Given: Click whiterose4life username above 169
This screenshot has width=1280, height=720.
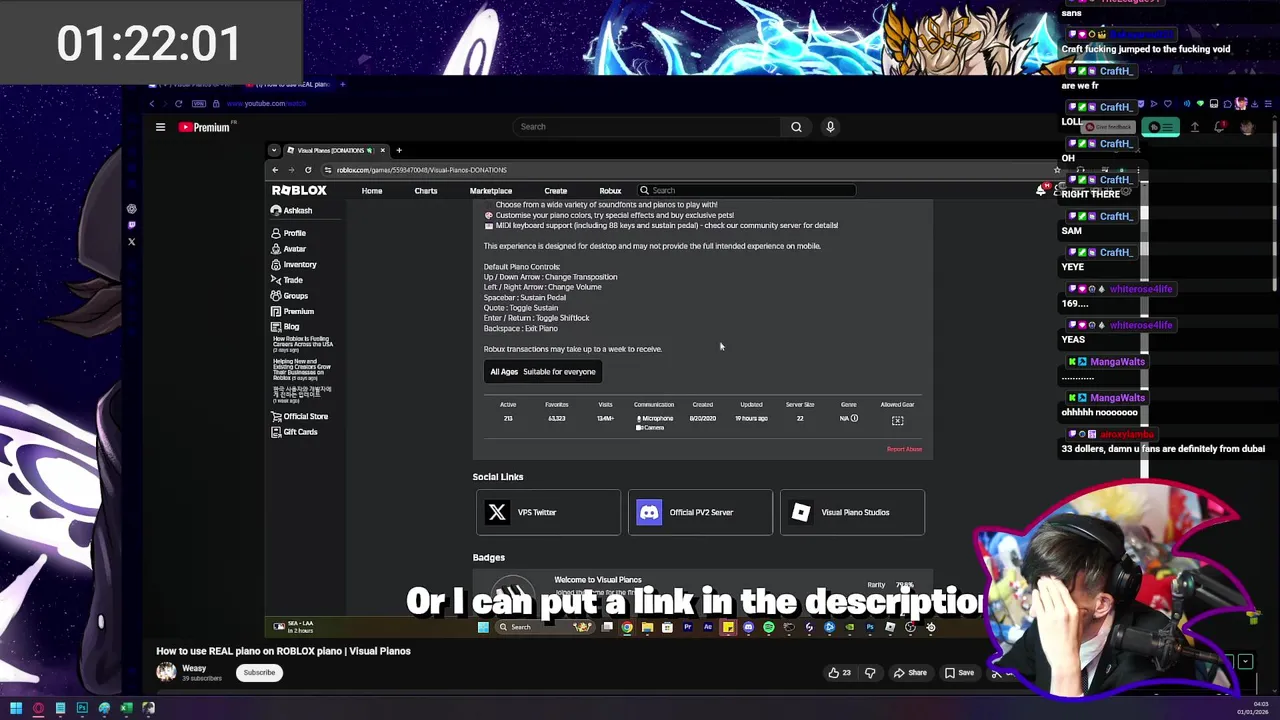Looking at the screenshot, I should 1141,289.
